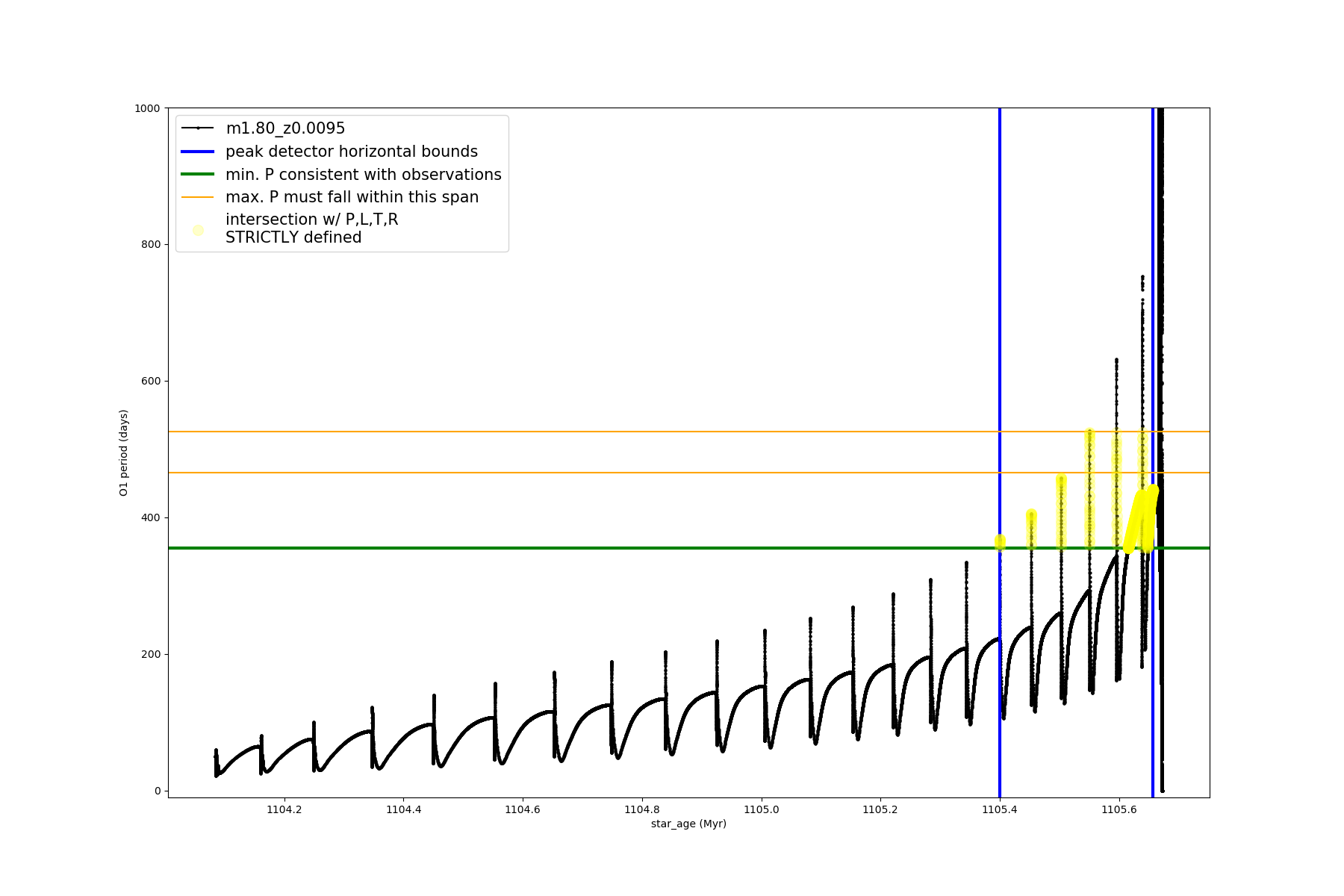Click the yellow circle marker in the legend

coord(198,230)
